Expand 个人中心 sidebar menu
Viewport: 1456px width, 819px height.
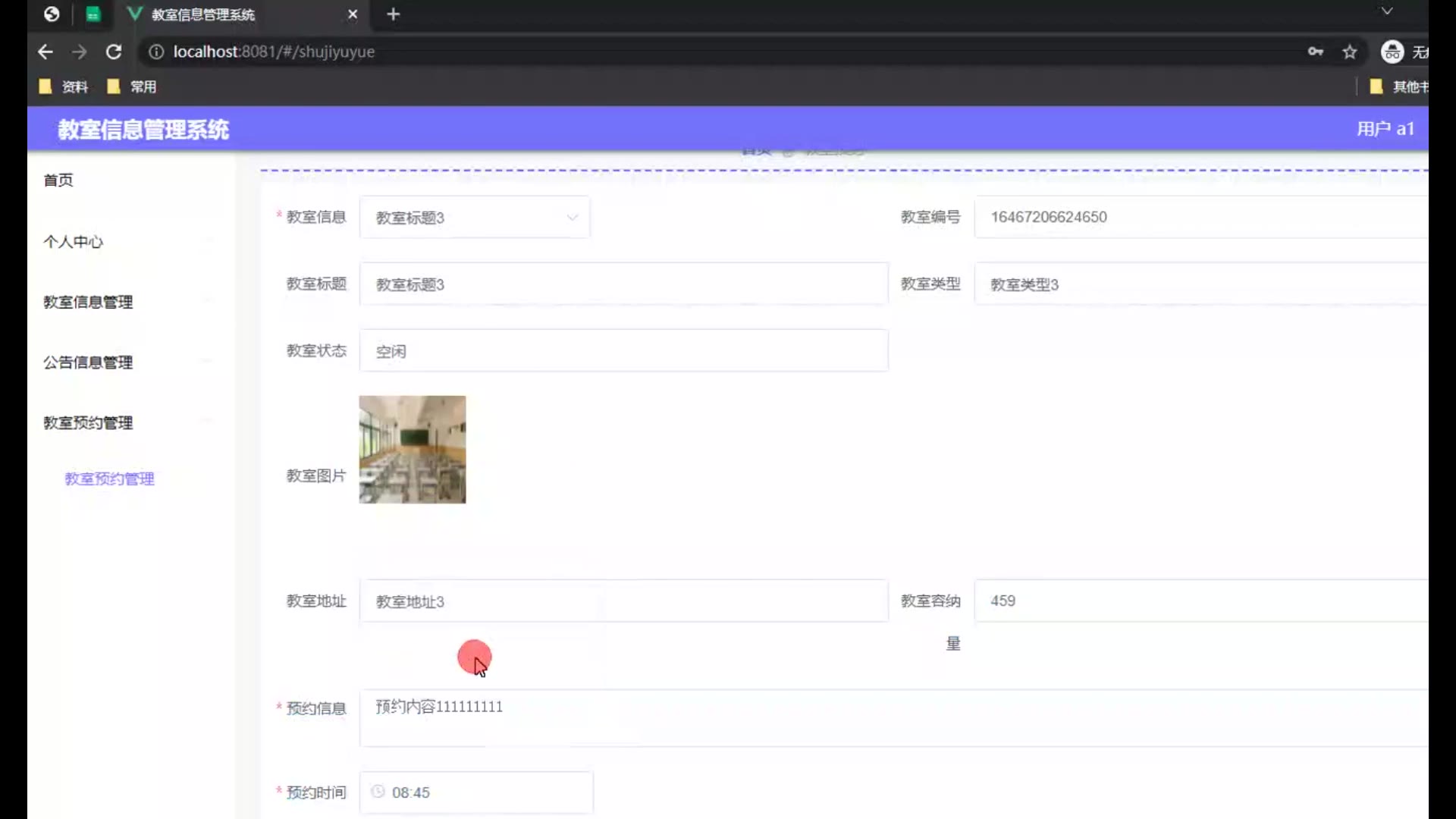coord(74,242)
